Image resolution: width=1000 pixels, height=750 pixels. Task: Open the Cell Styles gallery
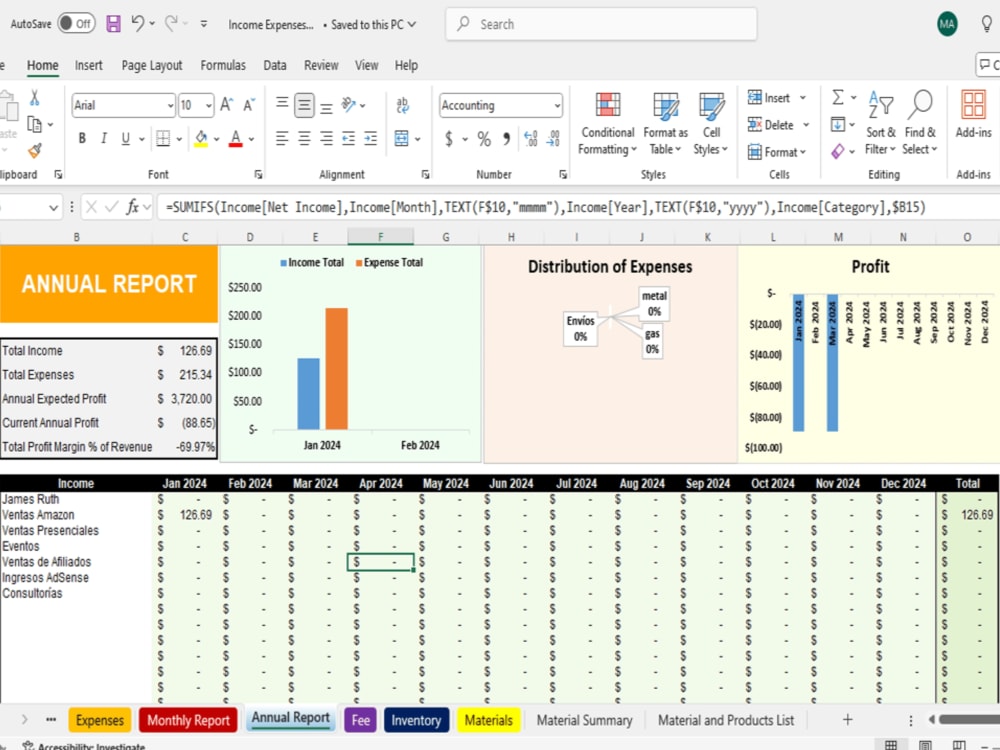point(710,124)
